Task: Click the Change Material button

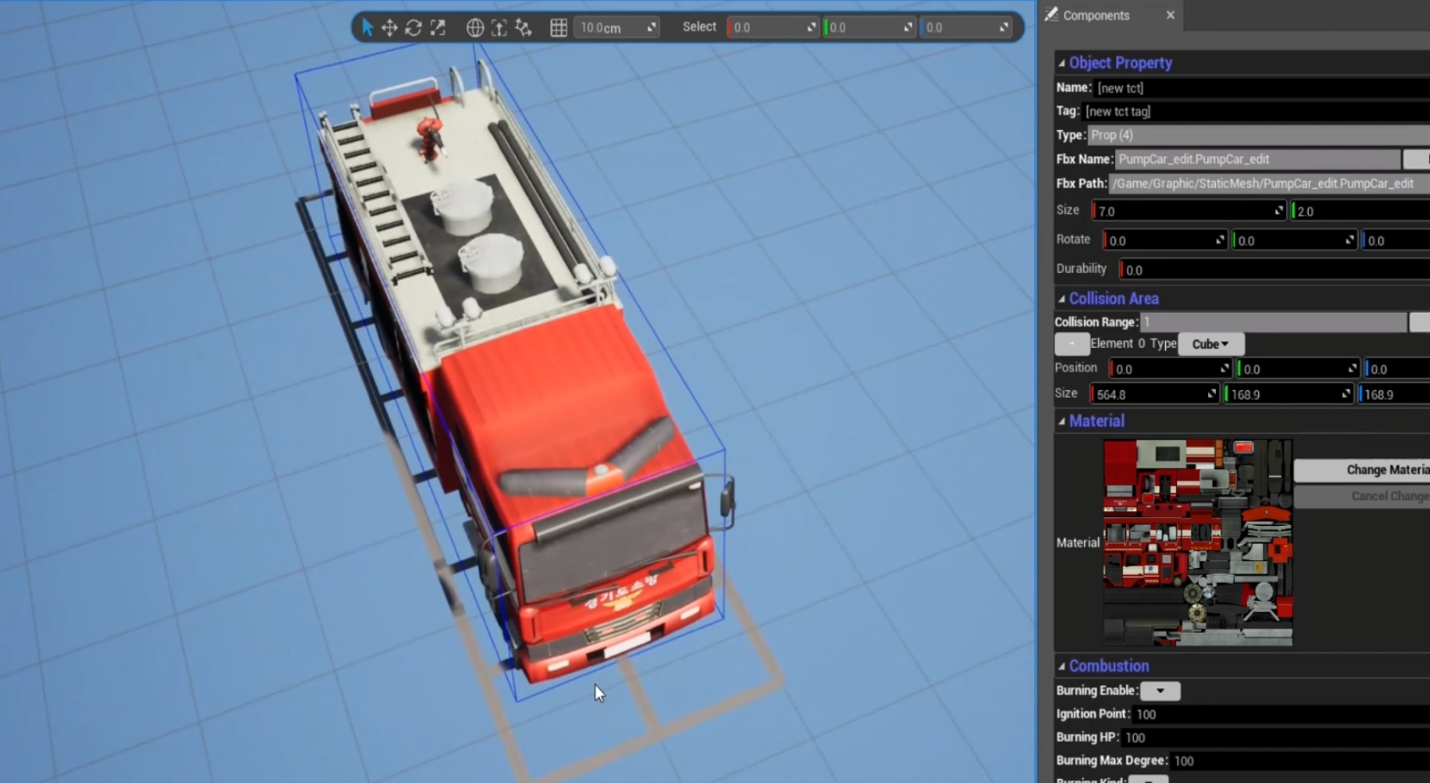Action: point(1362,470)
